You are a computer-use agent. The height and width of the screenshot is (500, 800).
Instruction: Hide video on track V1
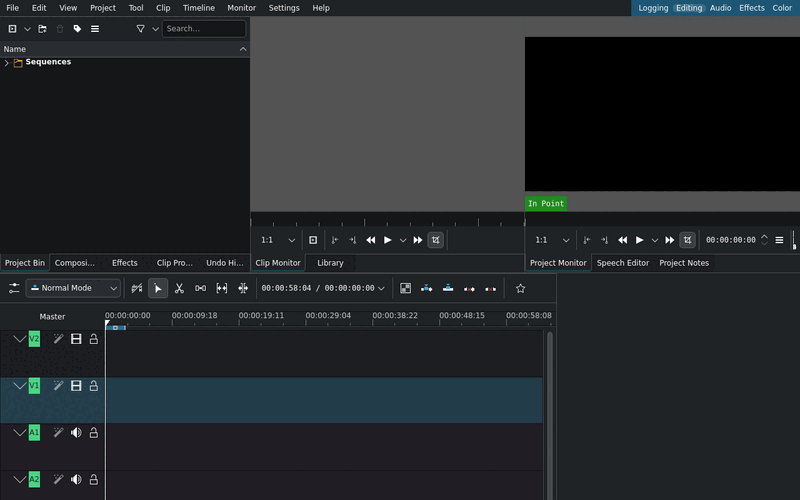[x=76, y=386]
